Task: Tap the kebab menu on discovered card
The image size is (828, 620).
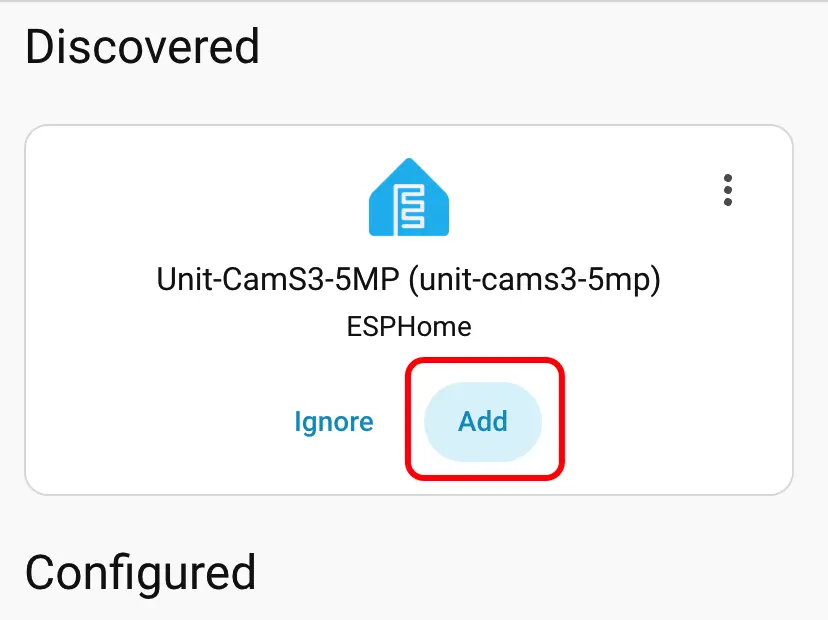Action: pyautogui.click(x=728, y=190)
